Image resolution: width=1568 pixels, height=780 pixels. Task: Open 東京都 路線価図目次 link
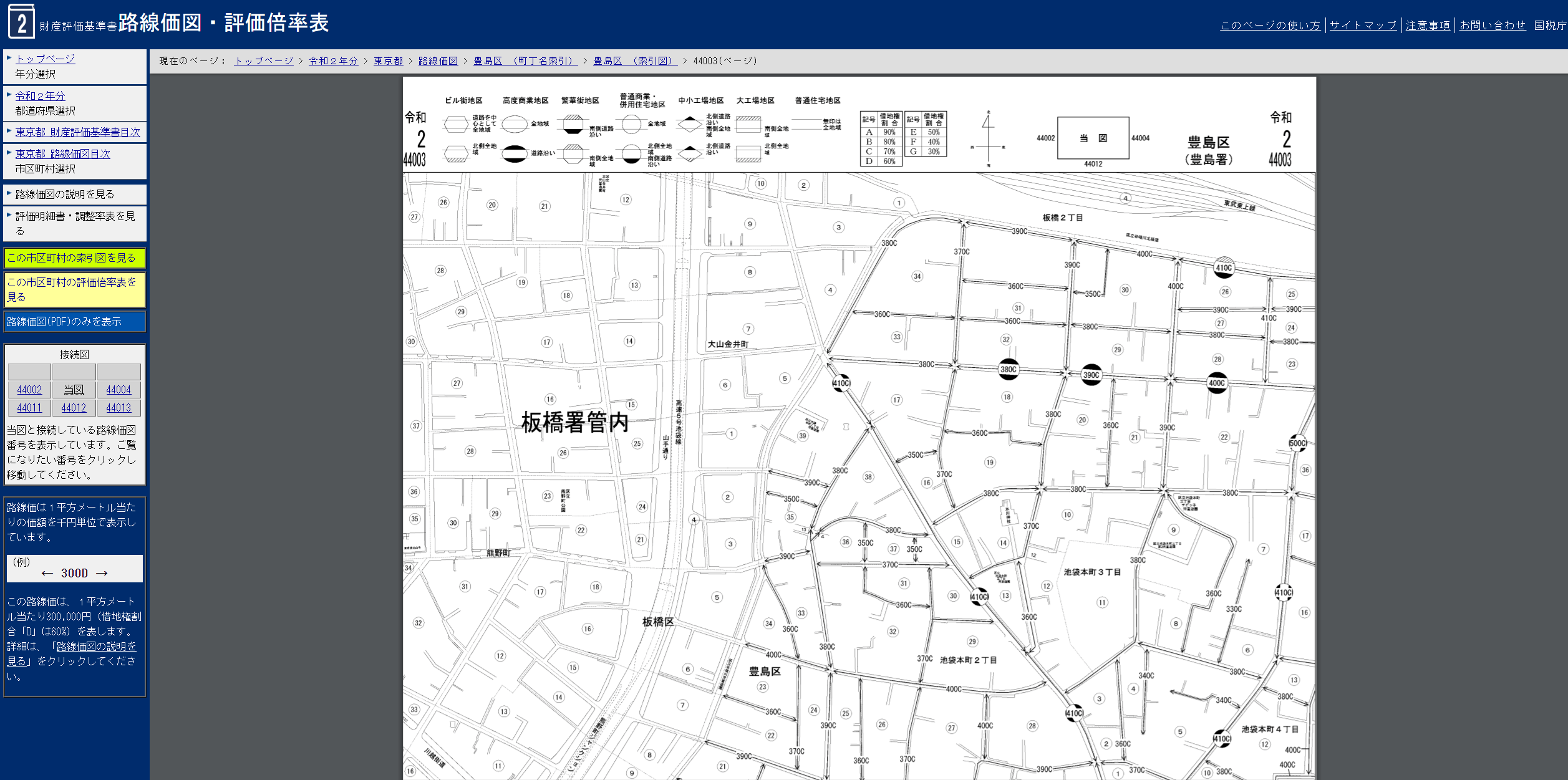62,154
